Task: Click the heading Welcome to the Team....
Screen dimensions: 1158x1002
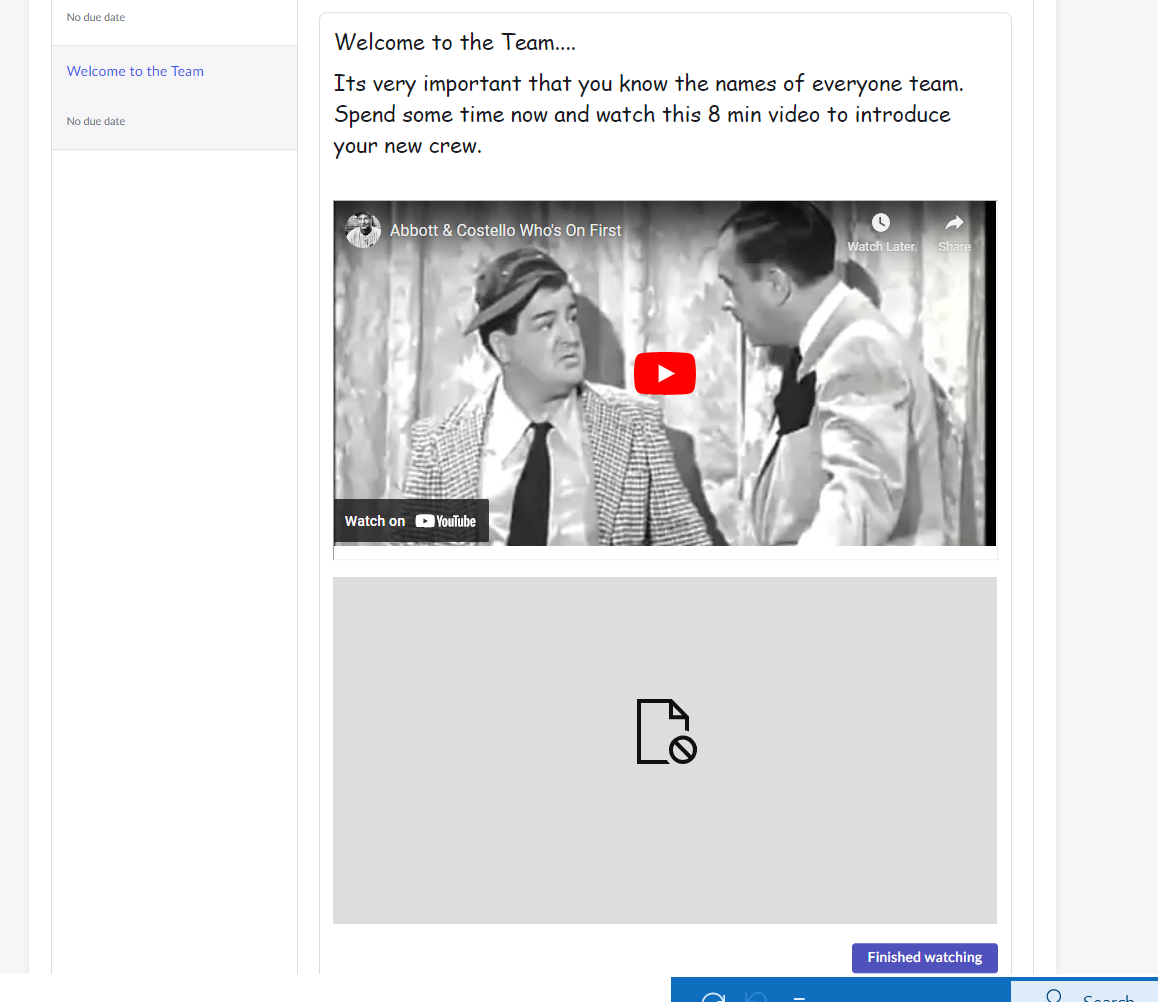Action: click(x=455, y=42)
